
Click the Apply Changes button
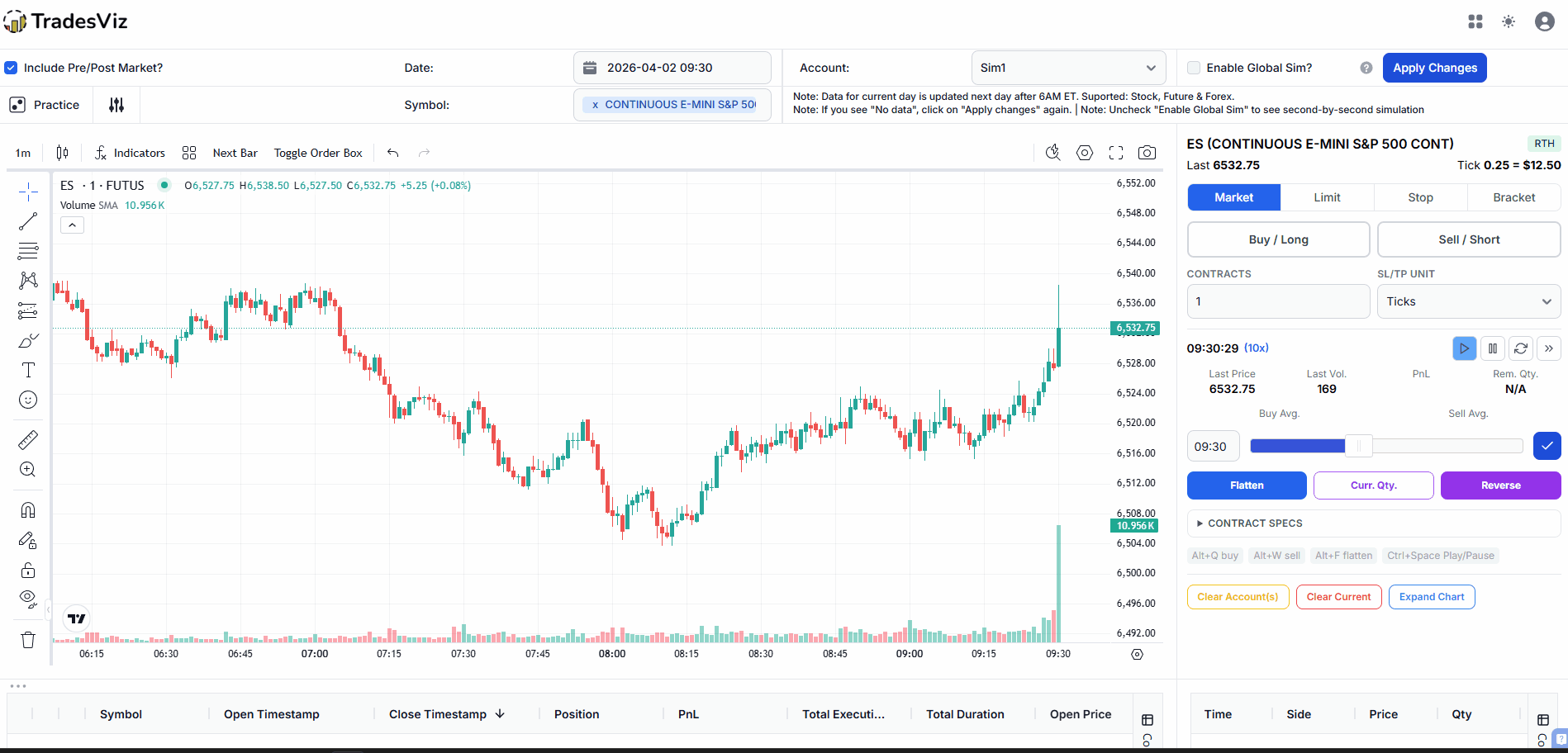[x=1434, y=68]
